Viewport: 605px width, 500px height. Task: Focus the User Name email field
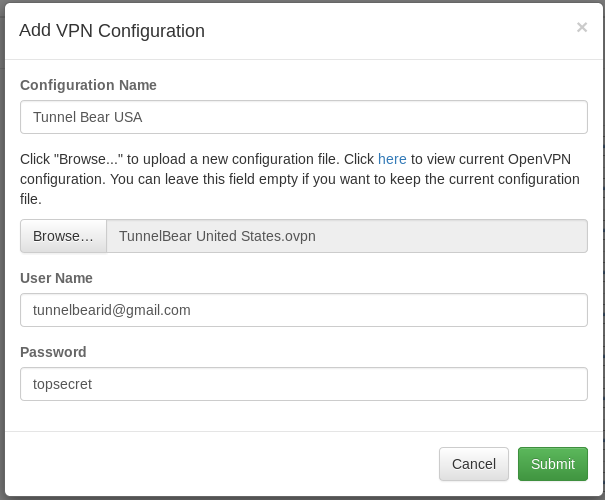(303, 310)
